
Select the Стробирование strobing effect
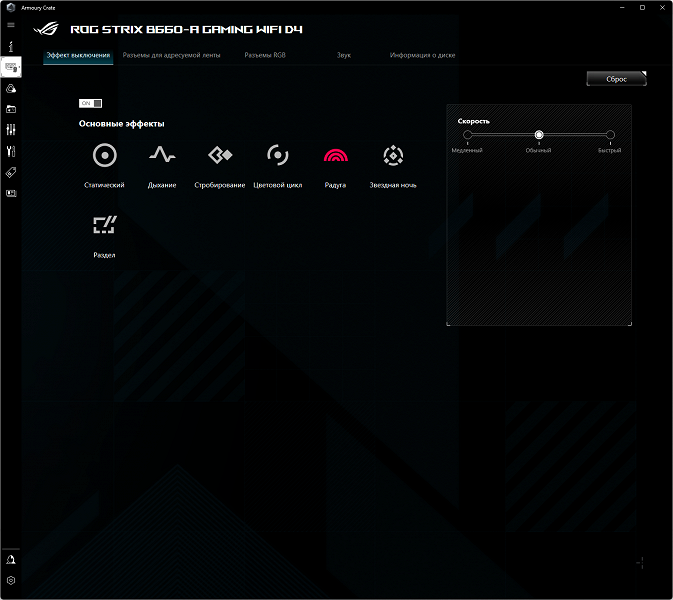[x=220, y=167]
